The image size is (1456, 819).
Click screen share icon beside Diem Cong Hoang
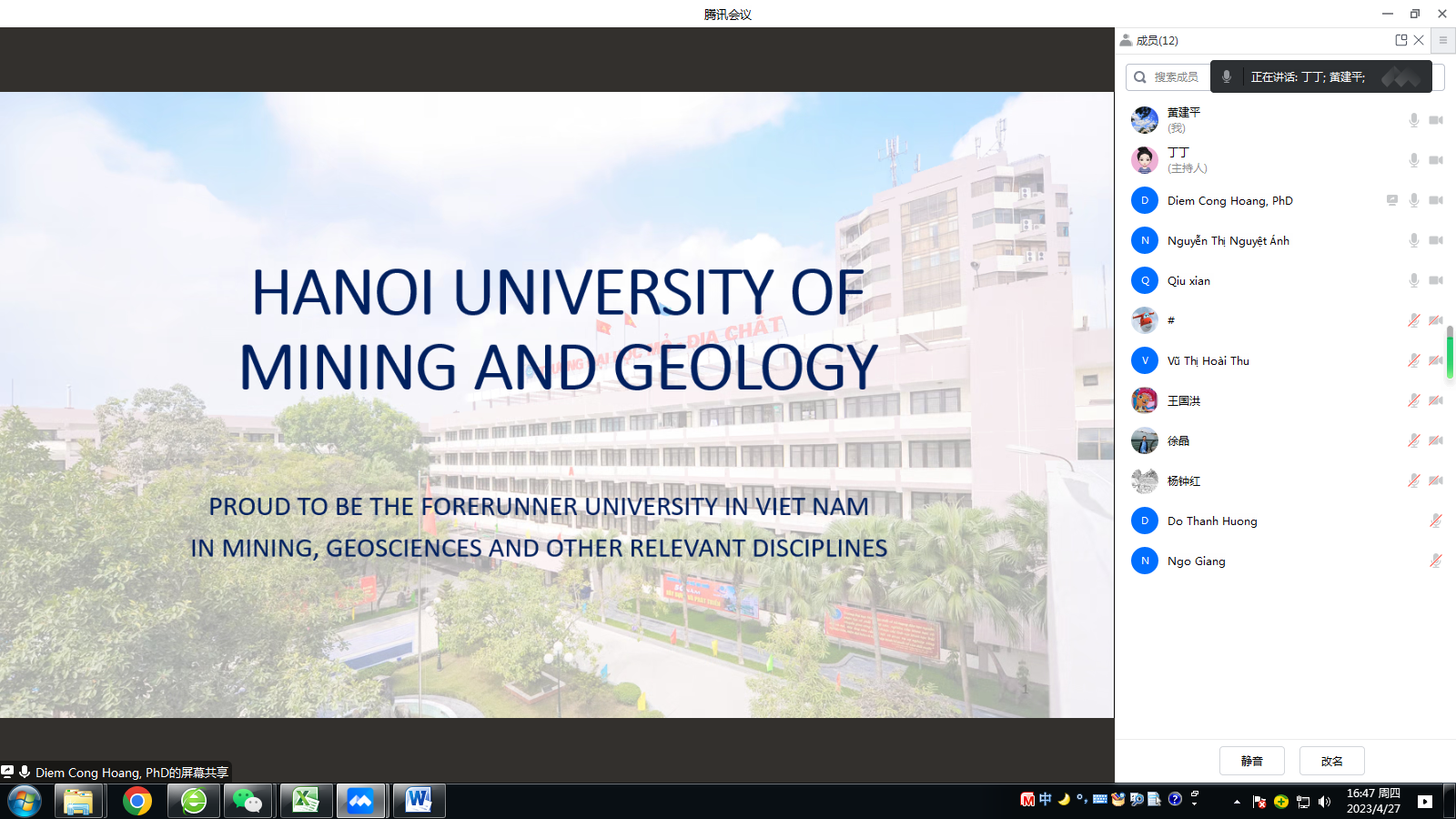point(1391,200)
